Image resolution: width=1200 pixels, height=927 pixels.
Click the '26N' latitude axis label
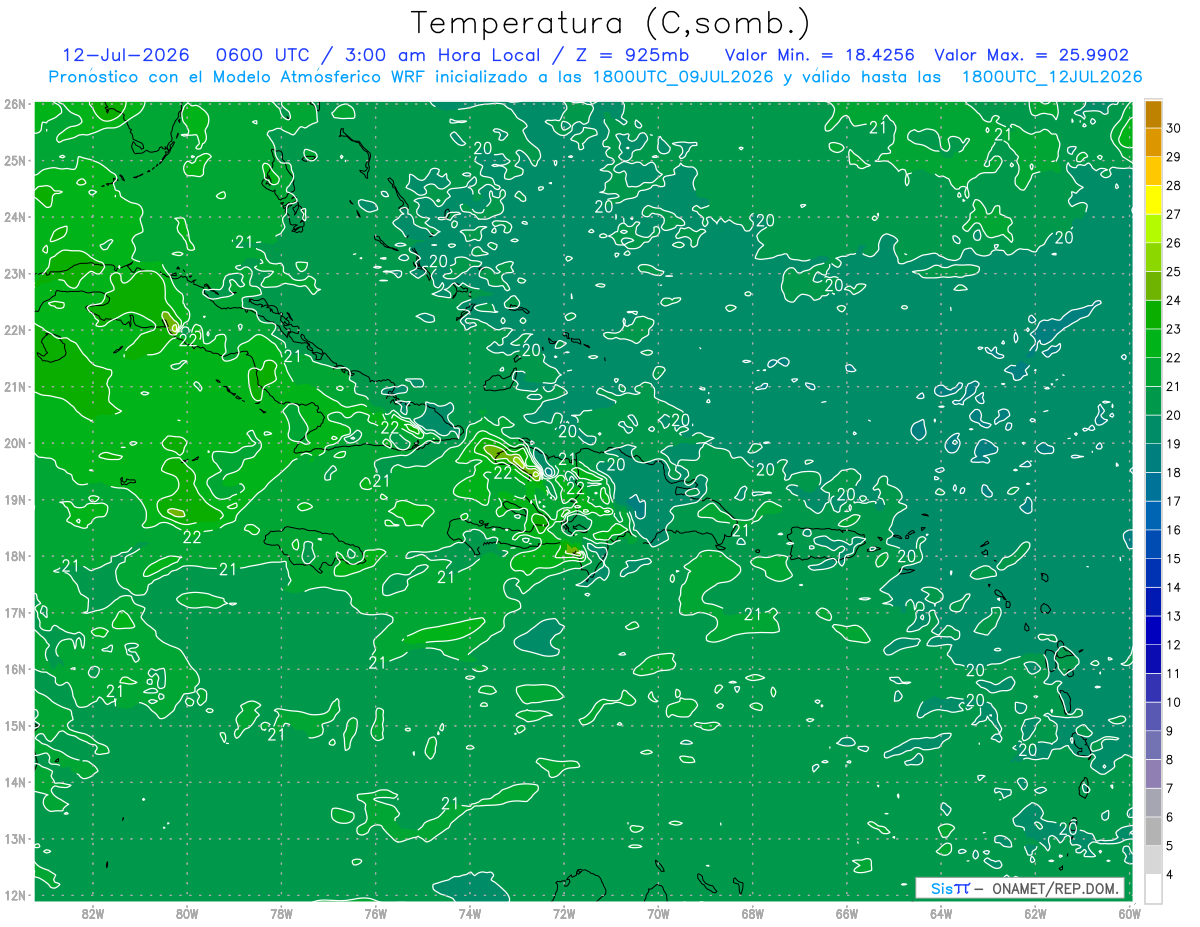[x=14, y=104]
